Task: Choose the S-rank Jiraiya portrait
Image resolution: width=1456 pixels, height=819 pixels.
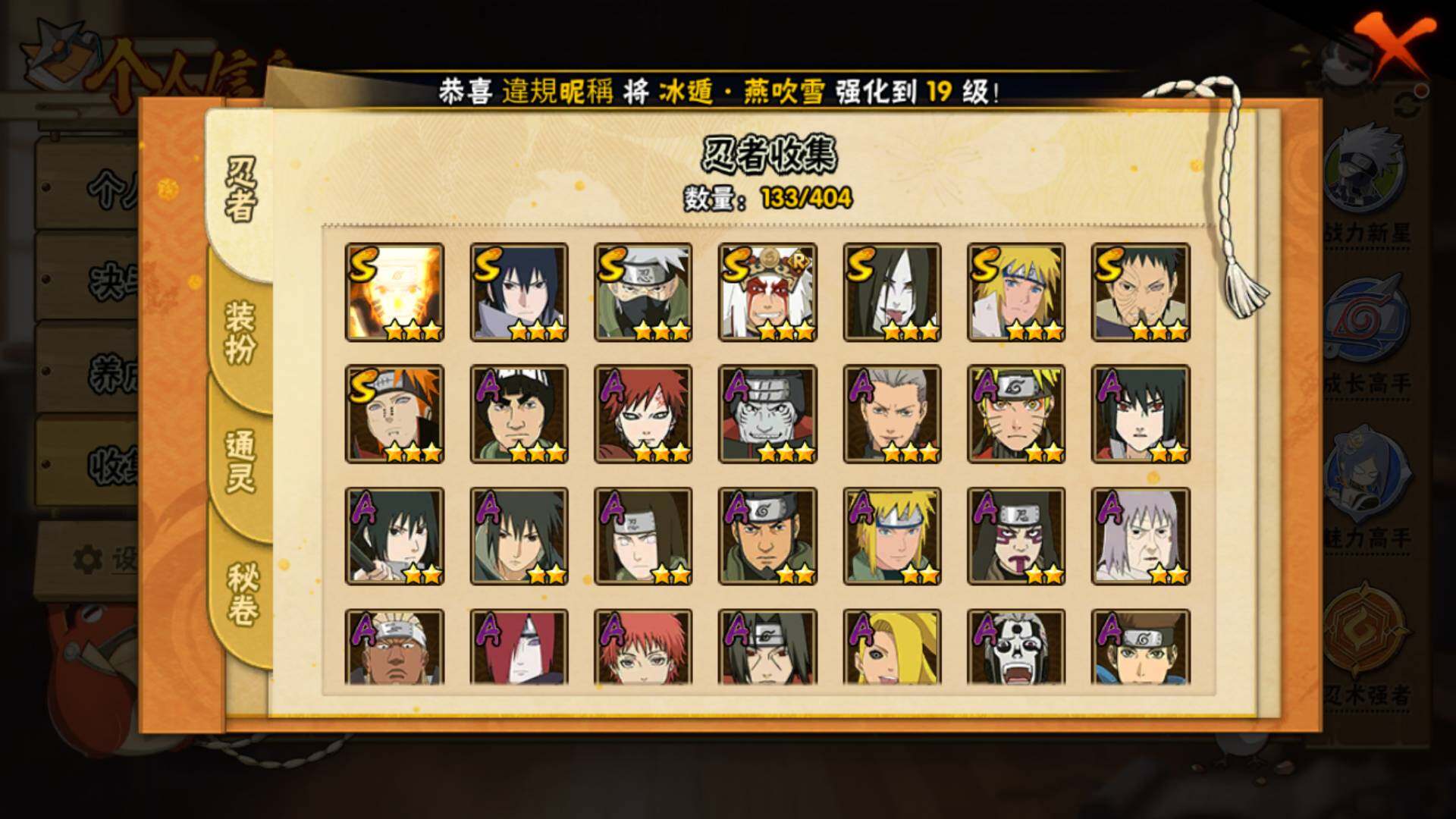Action: (767, 292)
